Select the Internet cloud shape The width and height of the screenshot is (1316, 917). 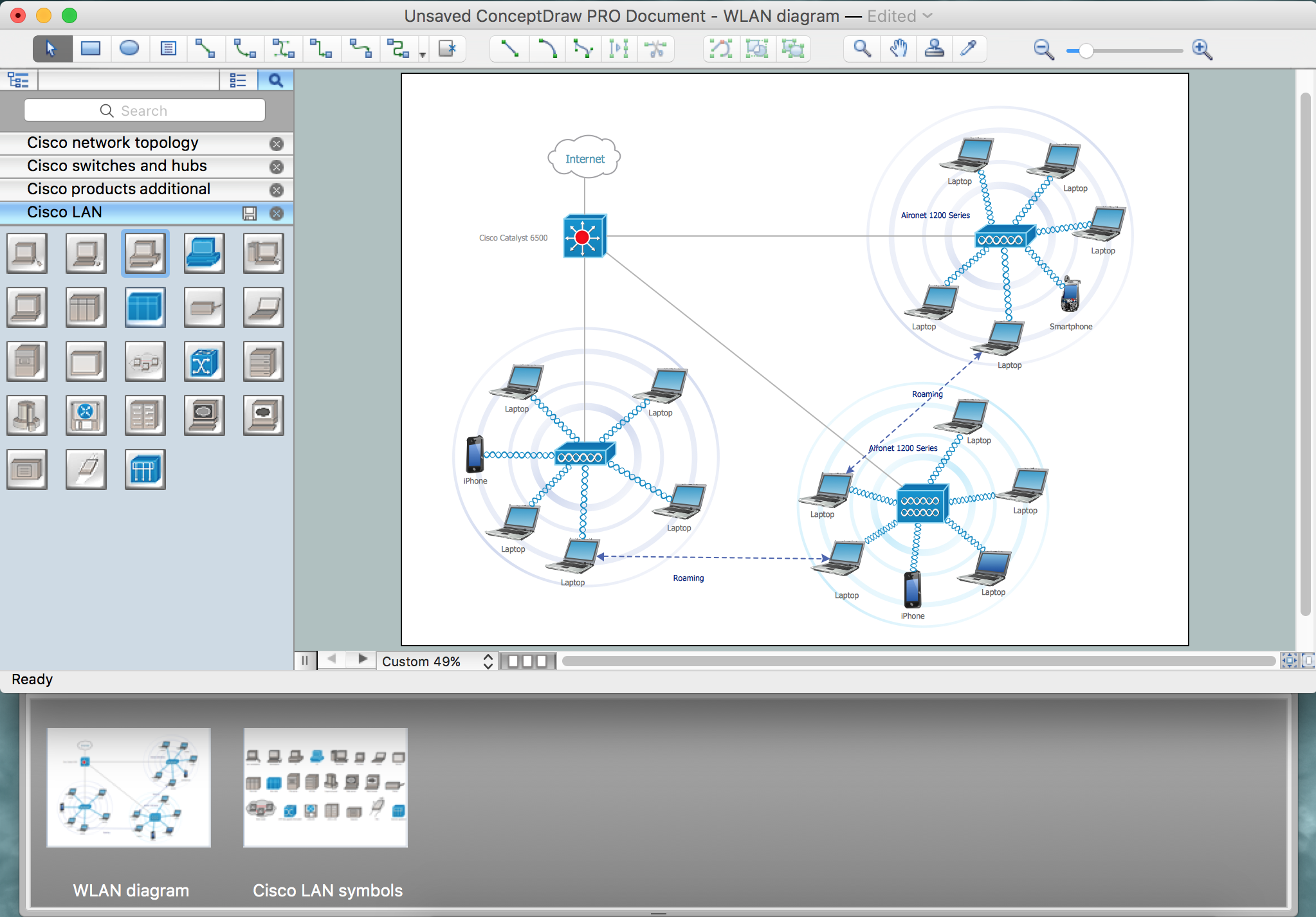coord(584,157)
